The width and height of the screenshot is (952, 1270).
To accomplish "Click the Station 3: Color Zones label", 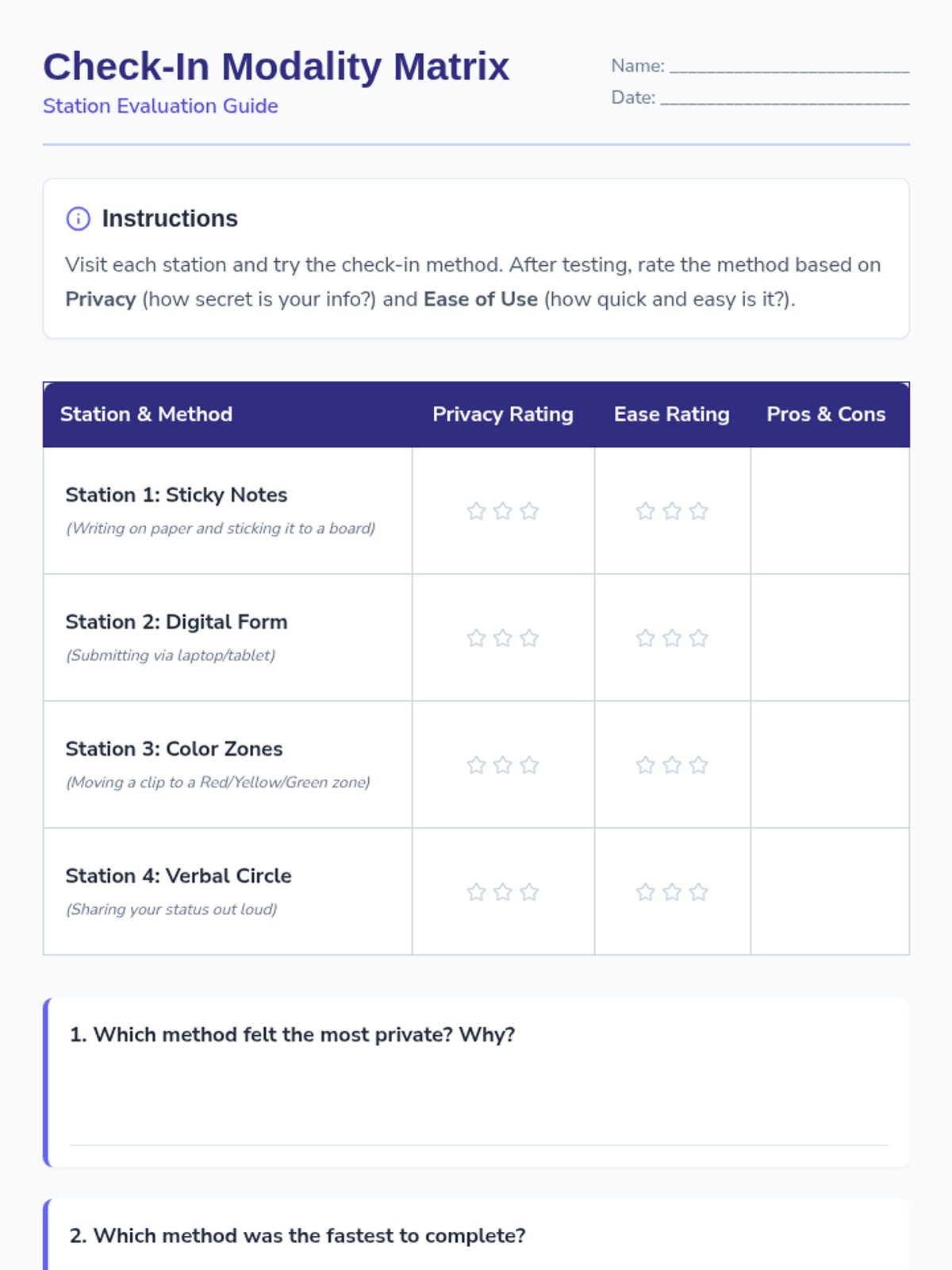I will [174, 749].
